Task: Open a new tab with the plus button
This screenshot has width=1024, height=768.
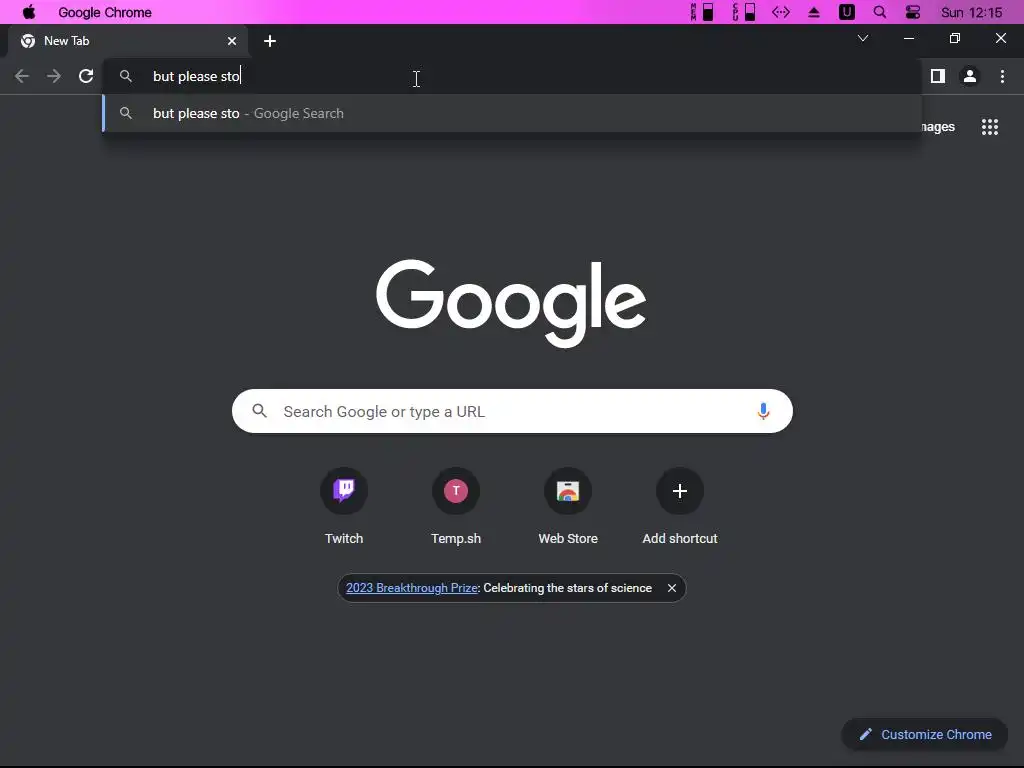Action: pyautogui.click(x=270, y=41)
